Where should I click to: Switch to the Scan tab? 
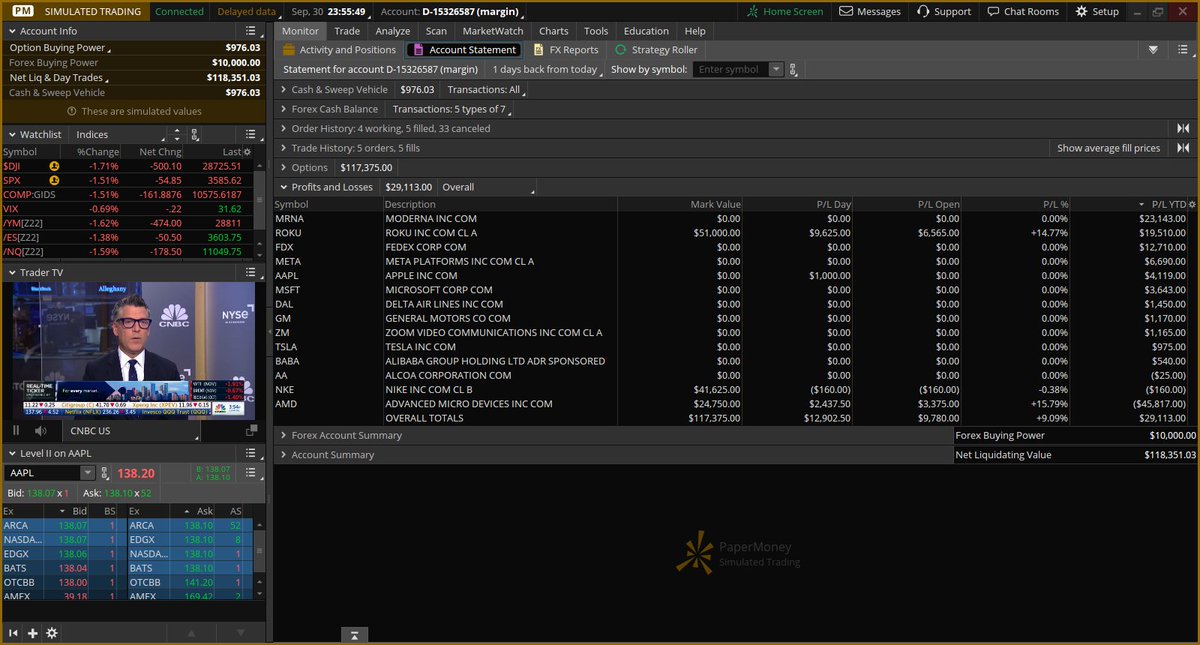436,31
